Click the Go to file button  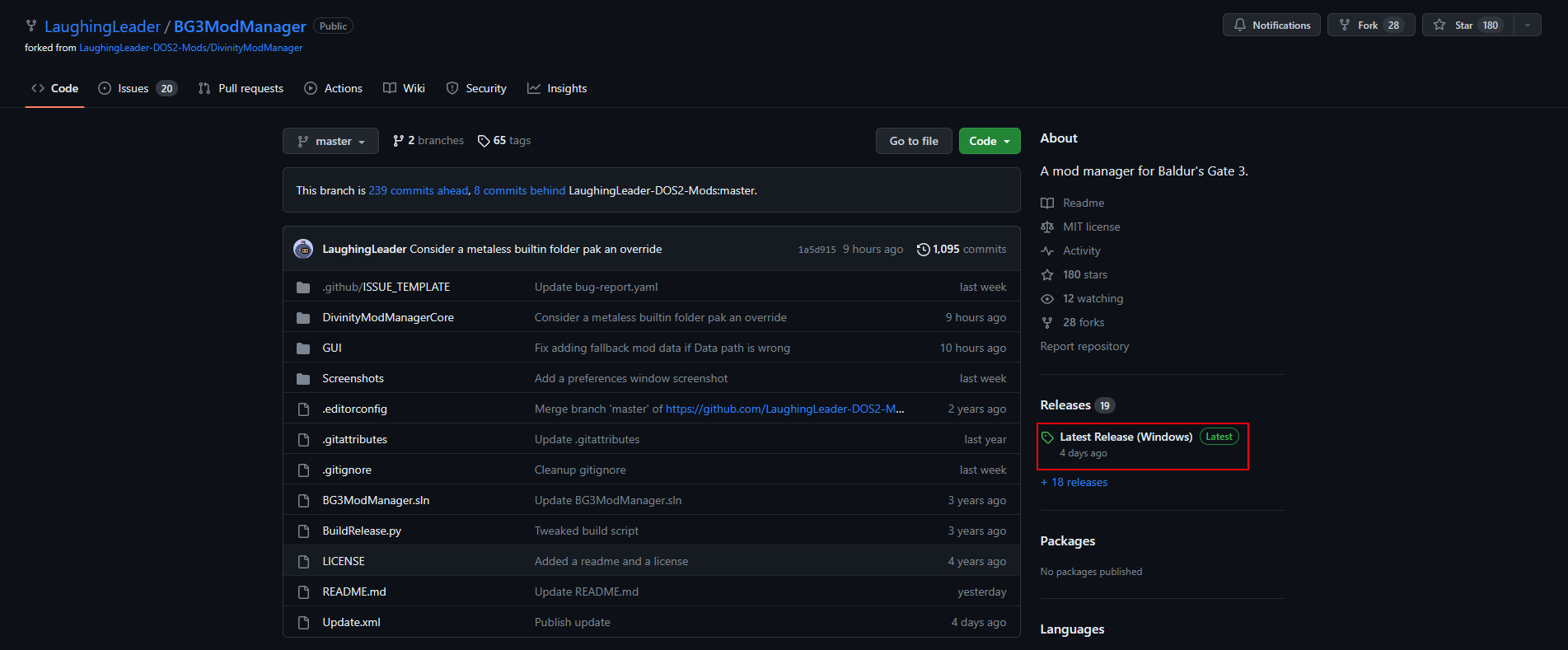coord(913,141)
